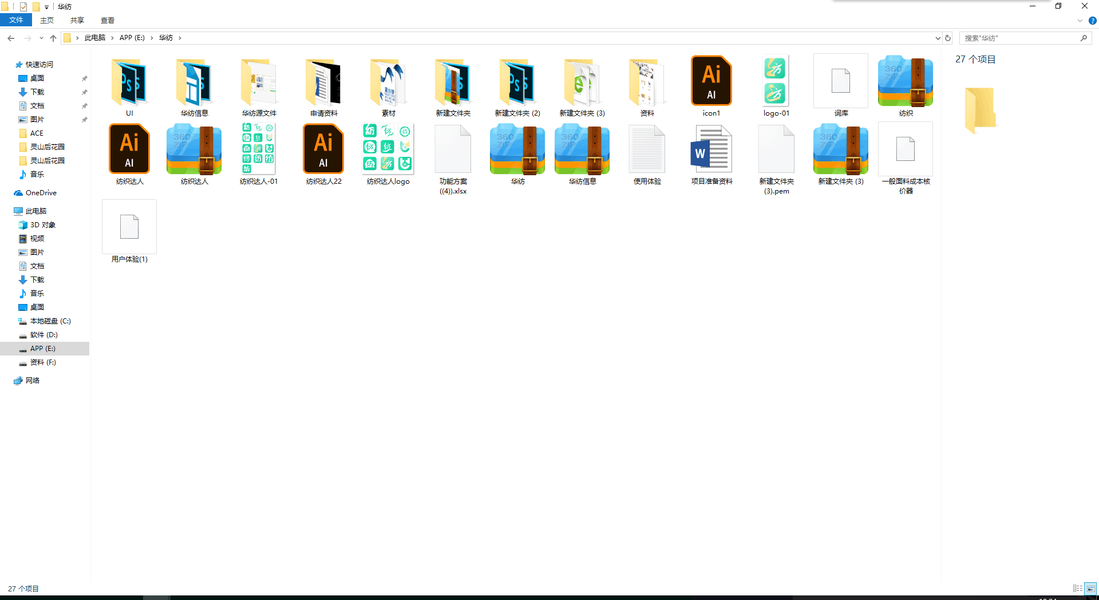The image size is (1099, 600).
Task: Open the Quick Access Toolbar customize dropdown
Action: (x=47, y=6)
